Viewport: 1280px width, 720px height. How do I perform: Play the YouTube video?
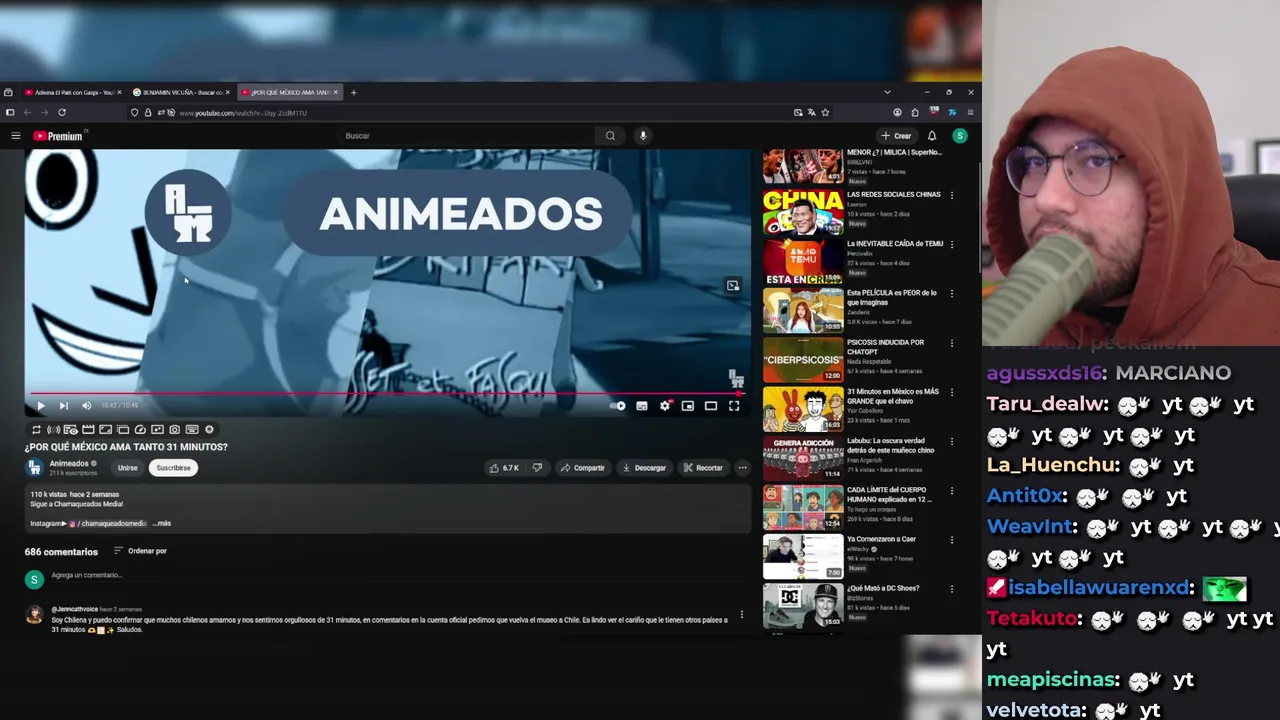(41, 405)
